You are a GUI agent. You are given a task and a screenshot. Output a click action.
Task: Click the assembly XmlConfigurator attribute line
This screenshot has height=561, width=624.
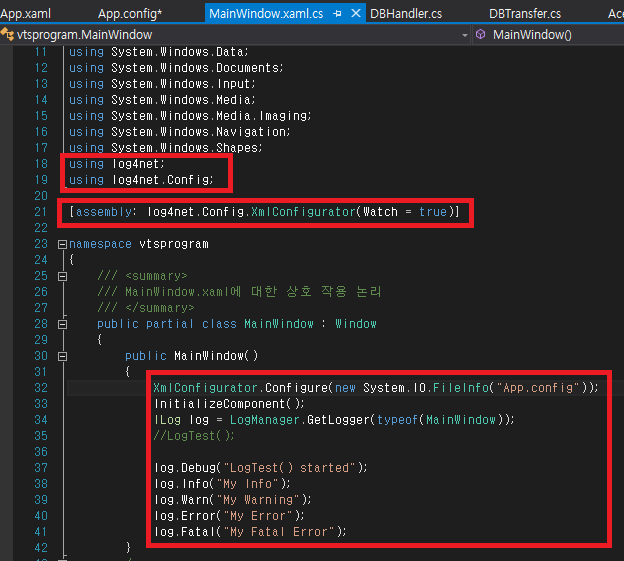[x=264, y=212]
